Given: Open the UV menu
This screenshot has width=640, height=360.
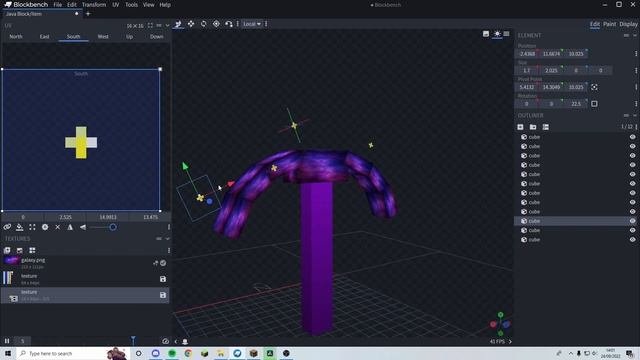Looking at the screenshot, I should [x=116, y=5].
